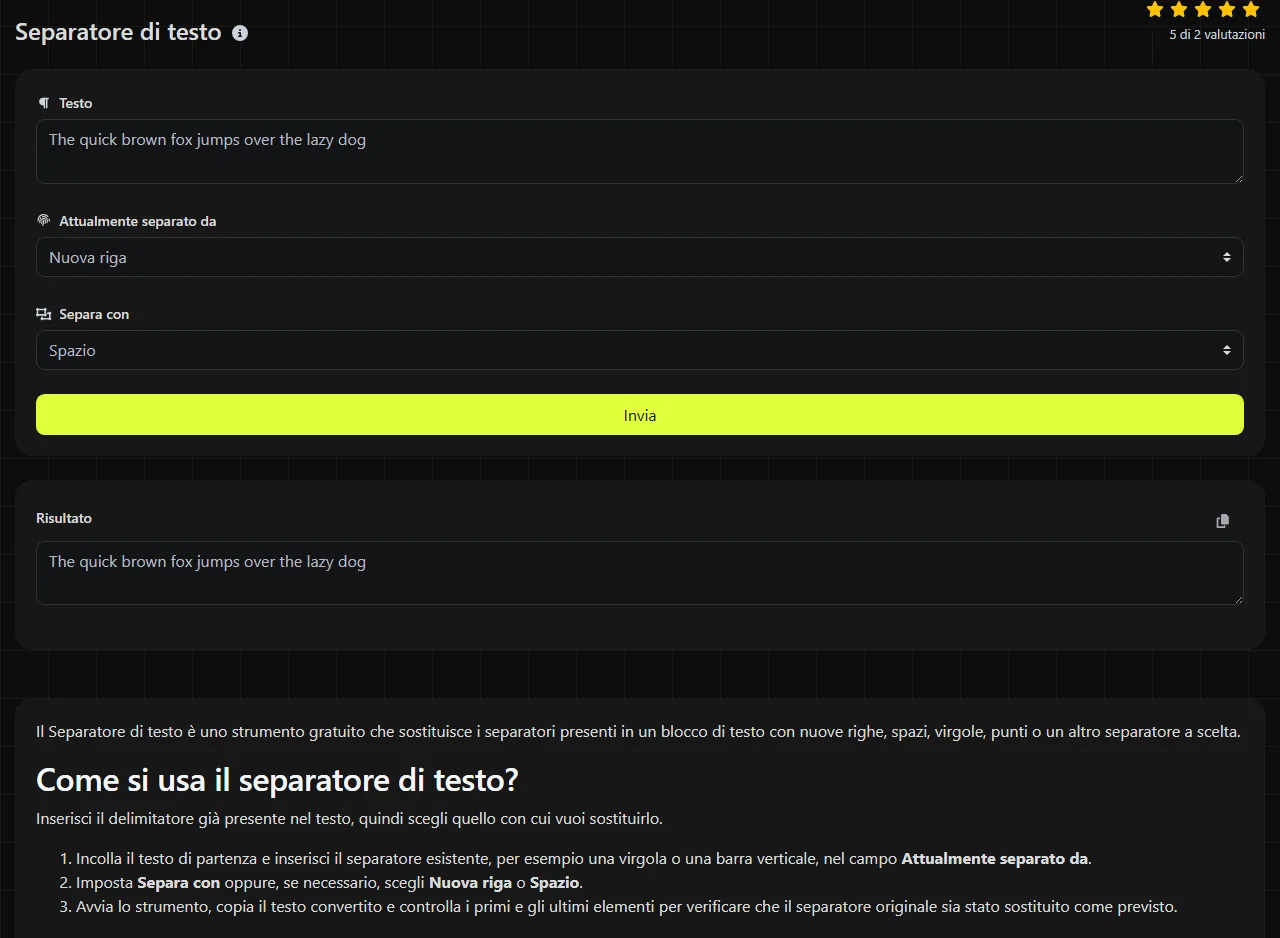Click the list step starting "Avvia lo strumento"
Viewport: 1280px width, 938px height.
coord(627,907)
